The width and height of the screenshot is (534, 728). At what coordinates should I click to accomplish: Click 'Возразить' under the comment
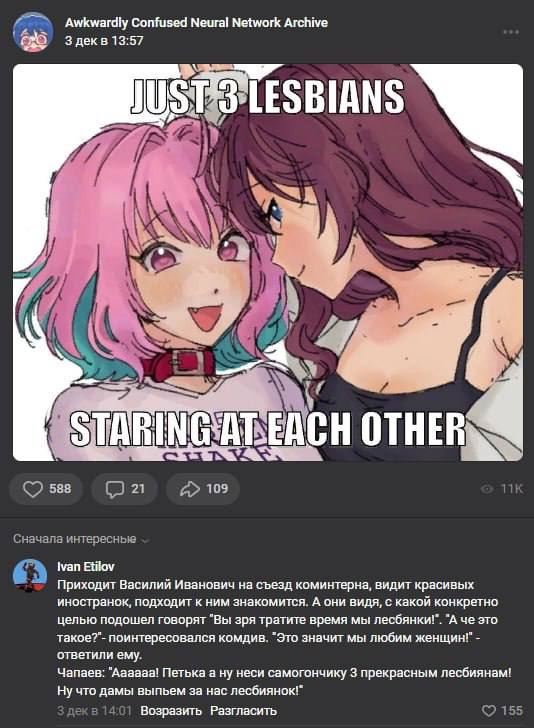click(171, 711)
